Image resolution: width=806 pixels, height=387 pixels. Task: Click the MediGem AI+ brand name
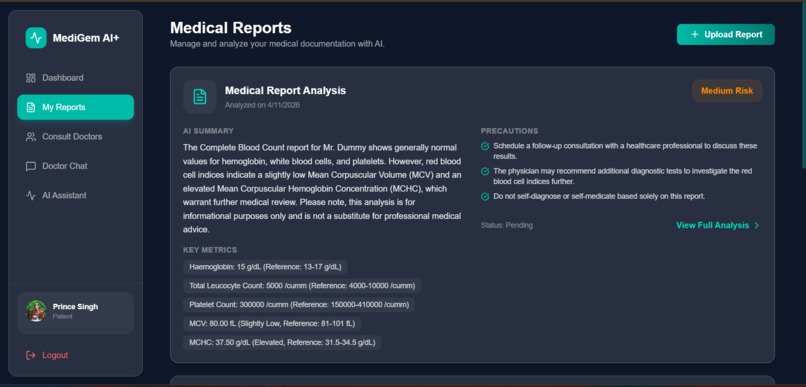86,38
